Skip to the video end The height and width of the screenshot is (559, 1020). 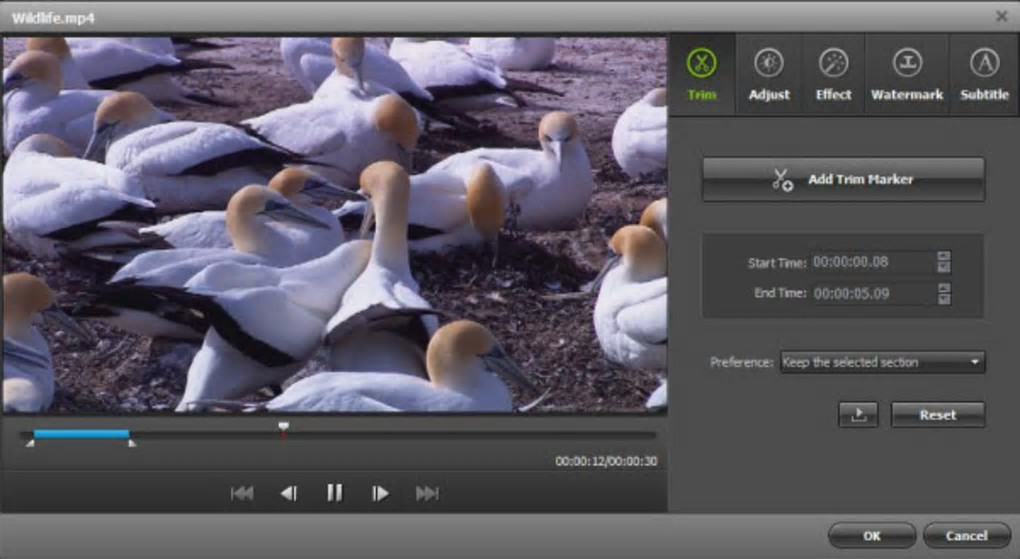[x=427, y=492]
